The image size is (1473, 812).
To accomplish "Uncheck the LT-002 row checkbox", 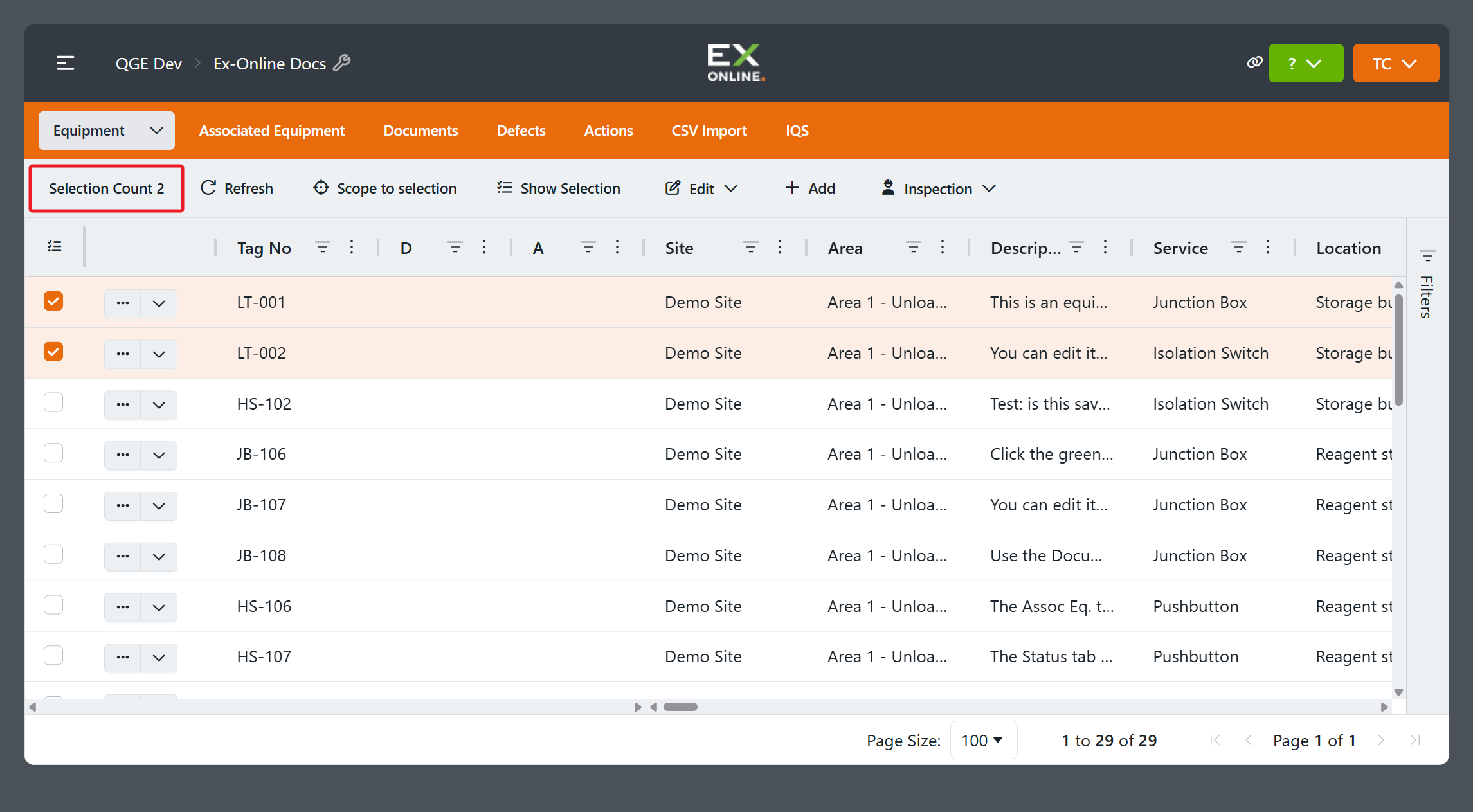I will [53, 352].
